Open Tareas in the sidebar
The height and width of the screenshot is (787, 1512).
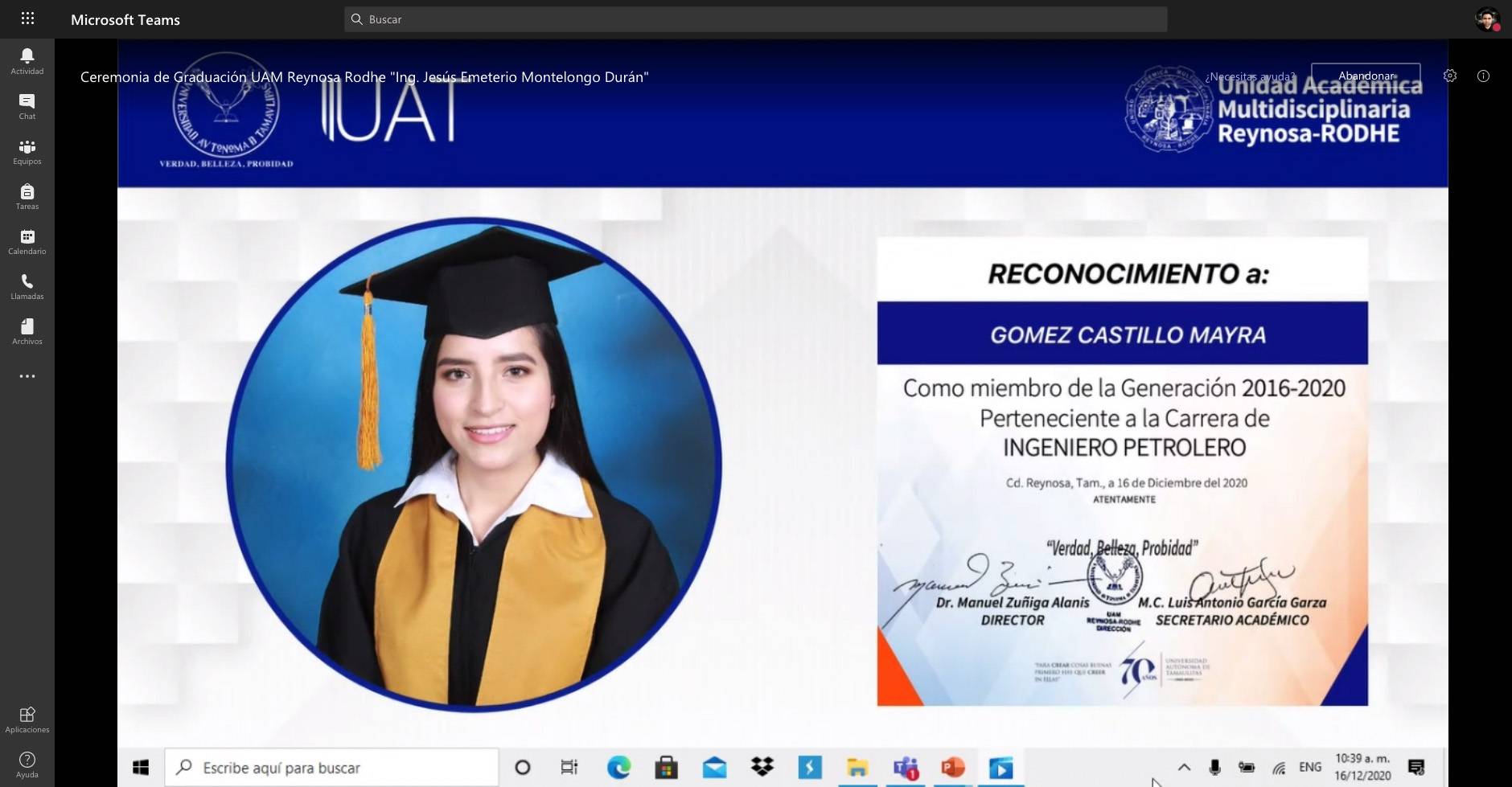tap(27, 195)
